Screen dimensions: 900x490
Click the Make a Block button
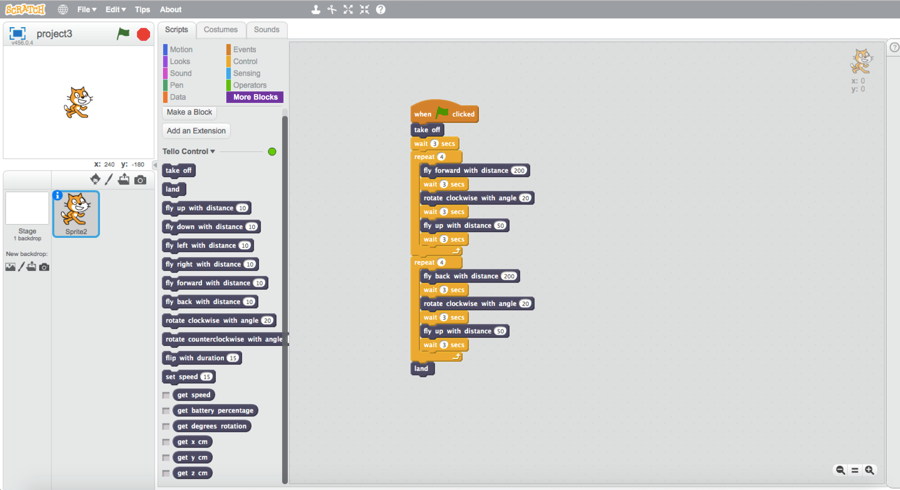click(189, 112)
